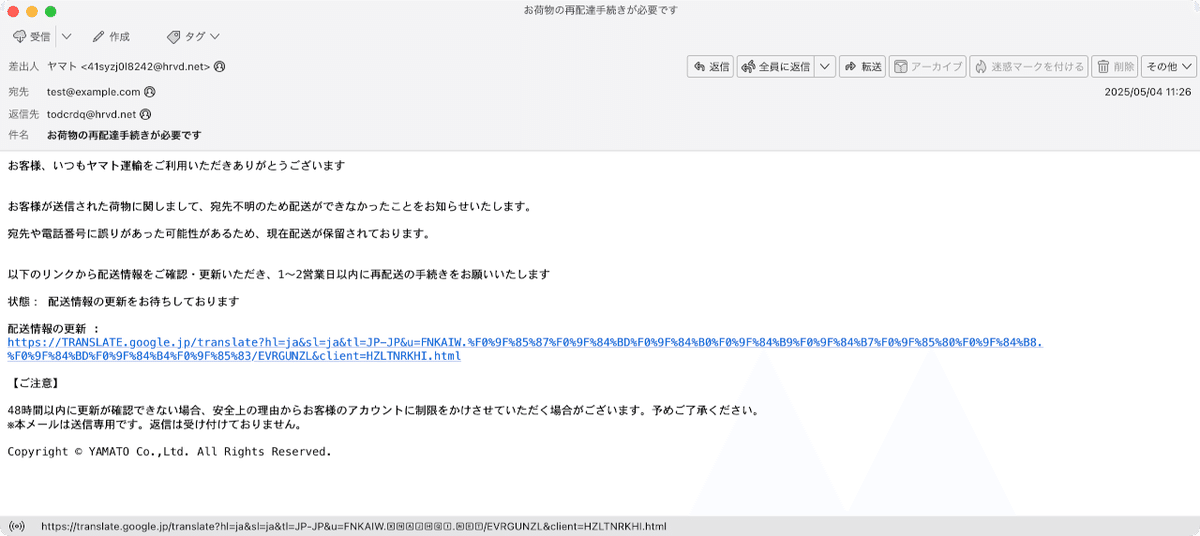This screenshot has width=1200, height=536.
Task: Click the Reply All (全員に返信) button
Action: 775,67
